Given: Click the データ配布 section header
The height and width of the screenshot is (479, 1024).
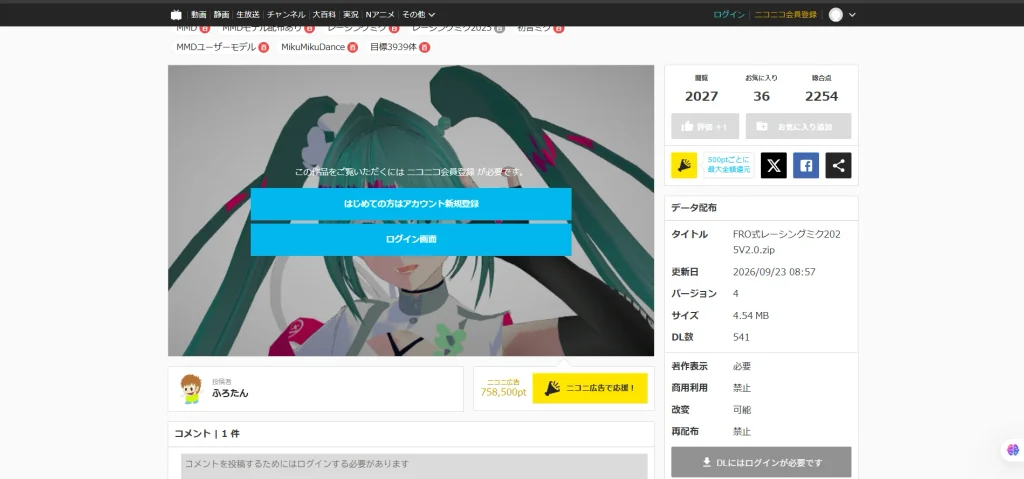Looking at the screenshot, I should (694, 208).
